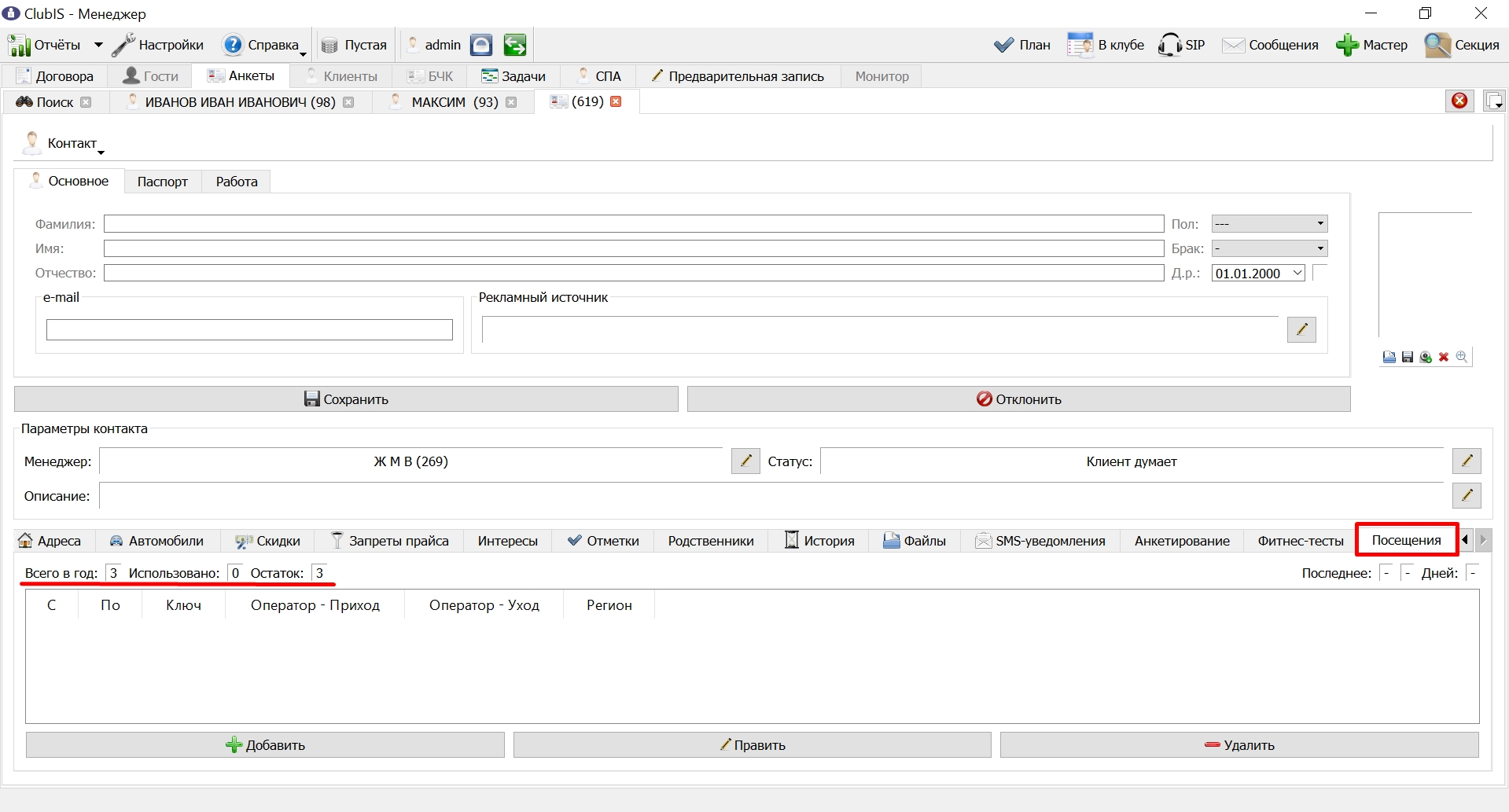Open the SIP headset tool
This screenshot has height=812, width=1509.
tap(1181, 45)
